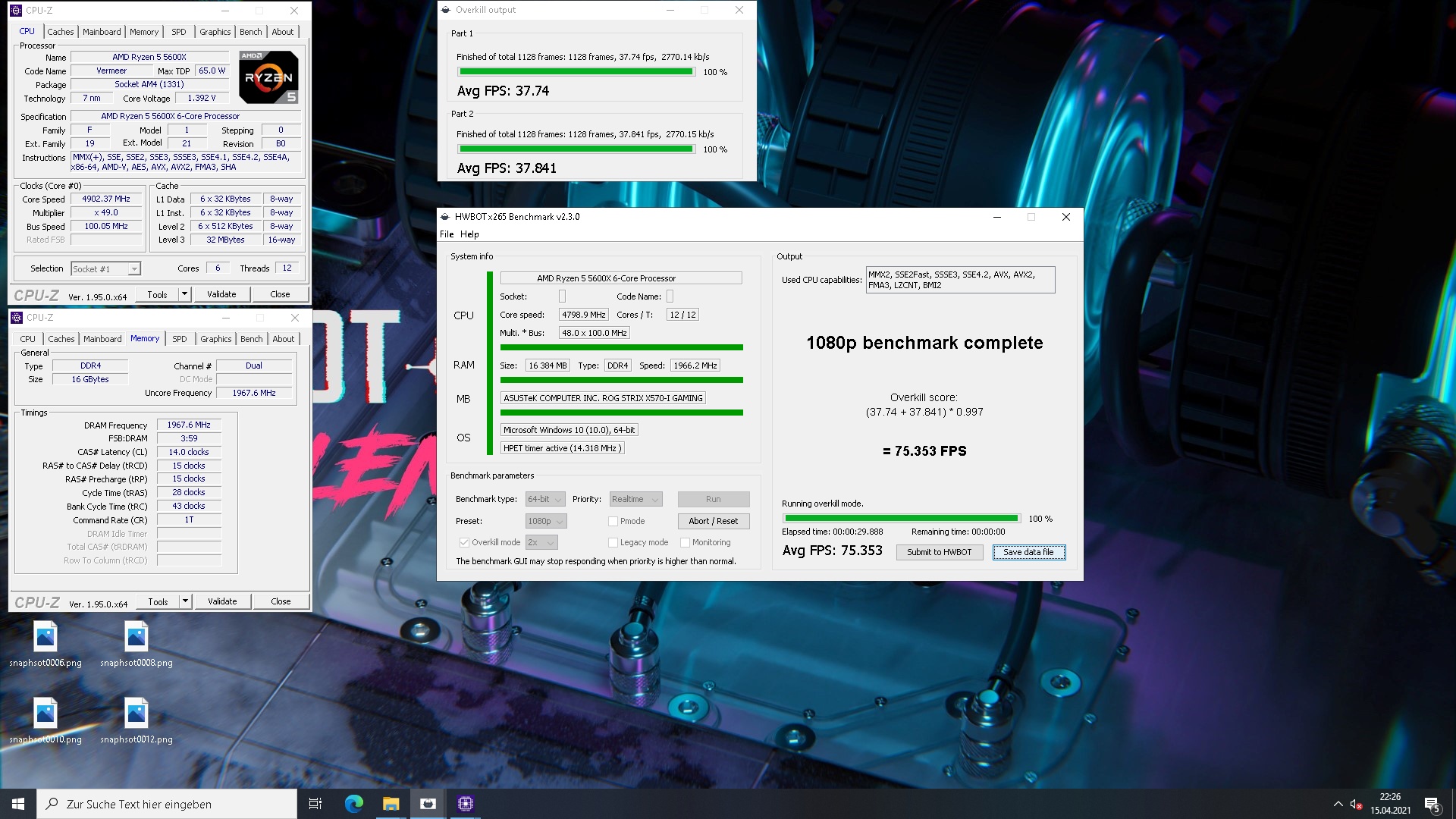Click Submit to HWBOT button
Viewport: 1456px width, 819px height.
pyautogui.click(x=939, y=552)
